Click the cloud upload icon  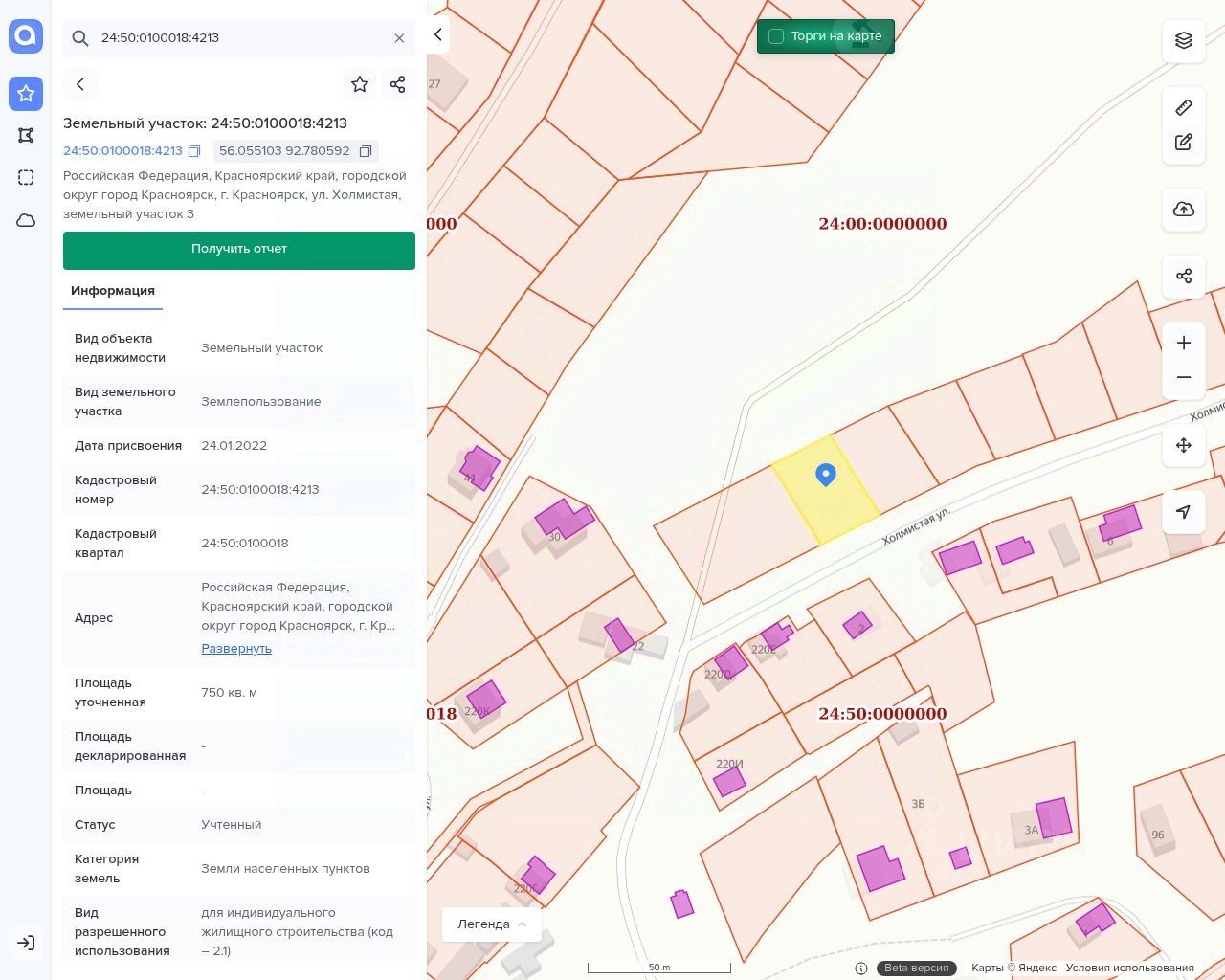tap(1184, 210)
